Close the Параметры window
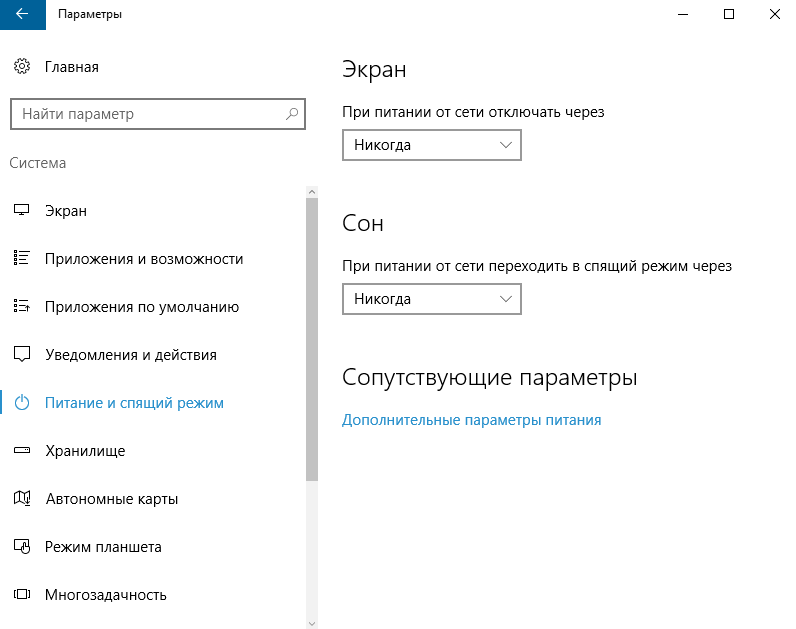The height and width of the screenshot is (629, 796). click(775, 14)
